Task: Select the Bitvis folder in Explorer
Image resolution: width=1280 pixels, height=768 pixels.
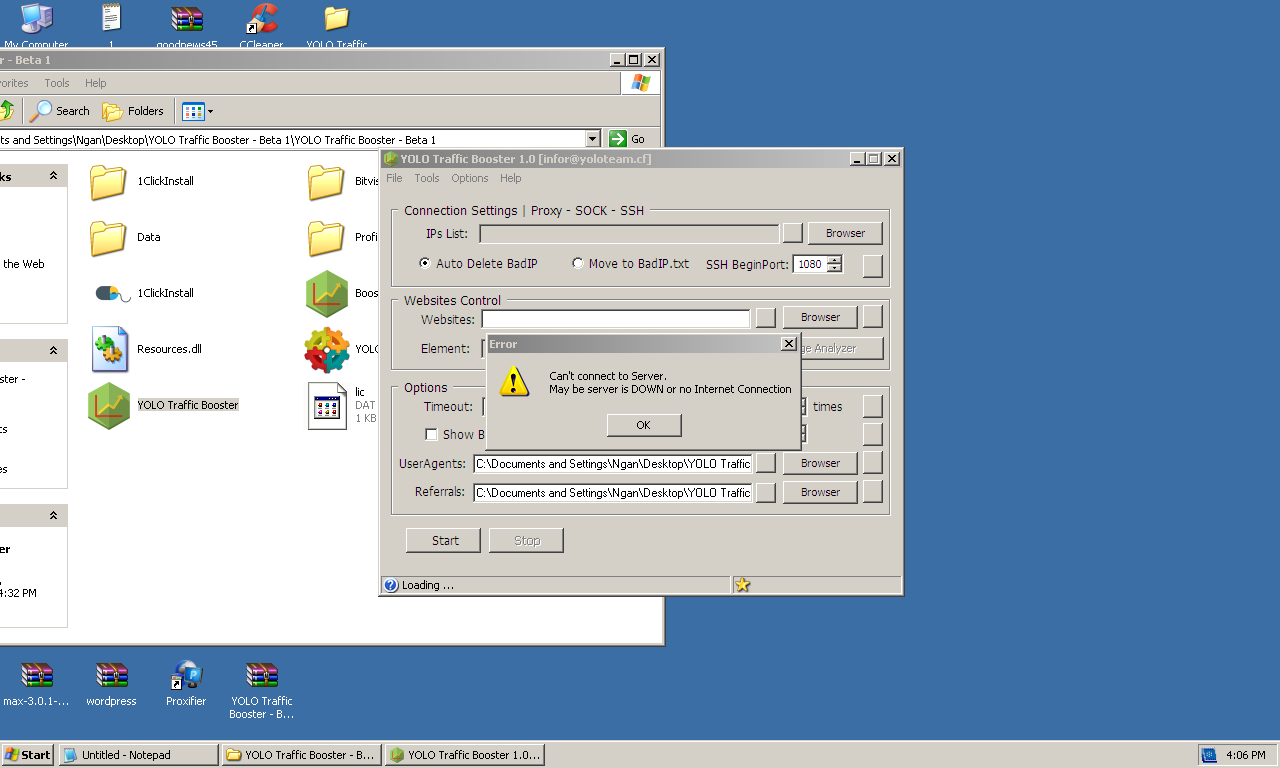Action: (326, 182)
